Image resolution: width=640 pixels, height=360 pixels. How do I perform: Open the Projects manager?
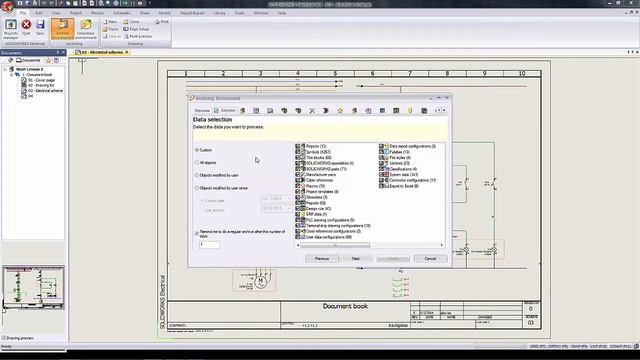(x=11, y=29)
